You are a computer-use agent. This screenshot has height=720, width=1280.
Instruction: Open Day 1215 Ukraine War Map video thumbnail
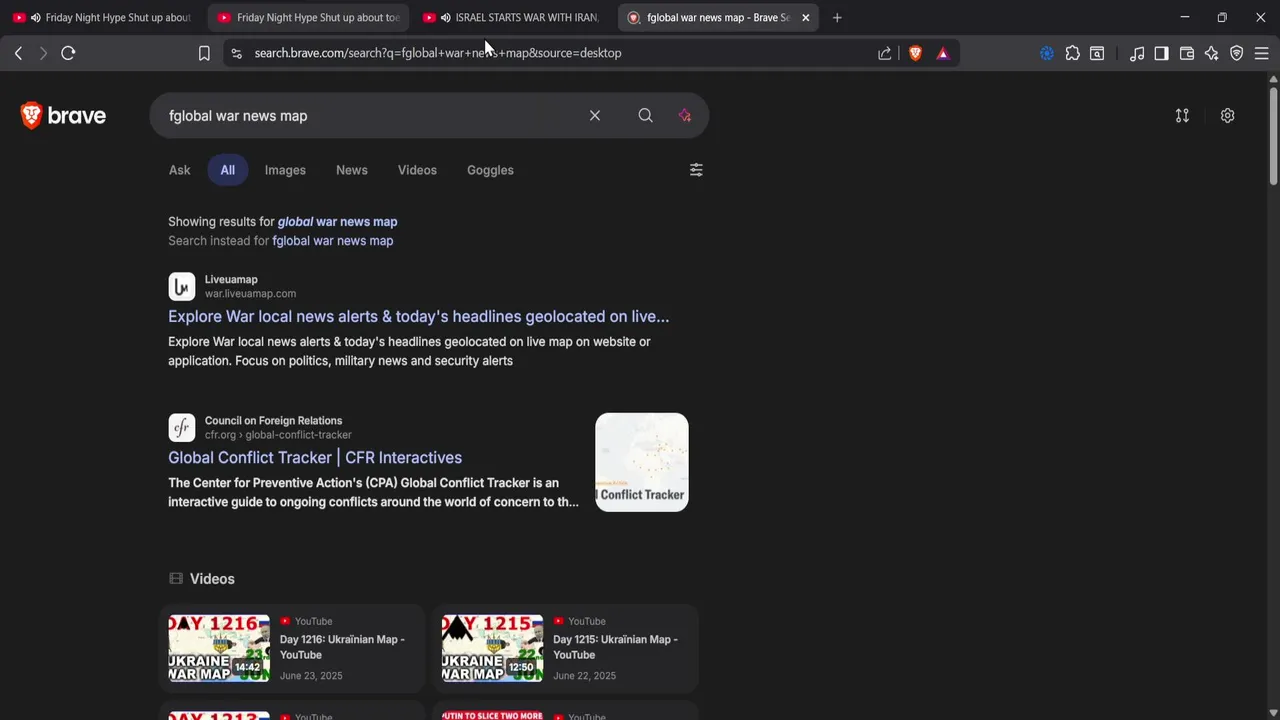coord(492,648)
